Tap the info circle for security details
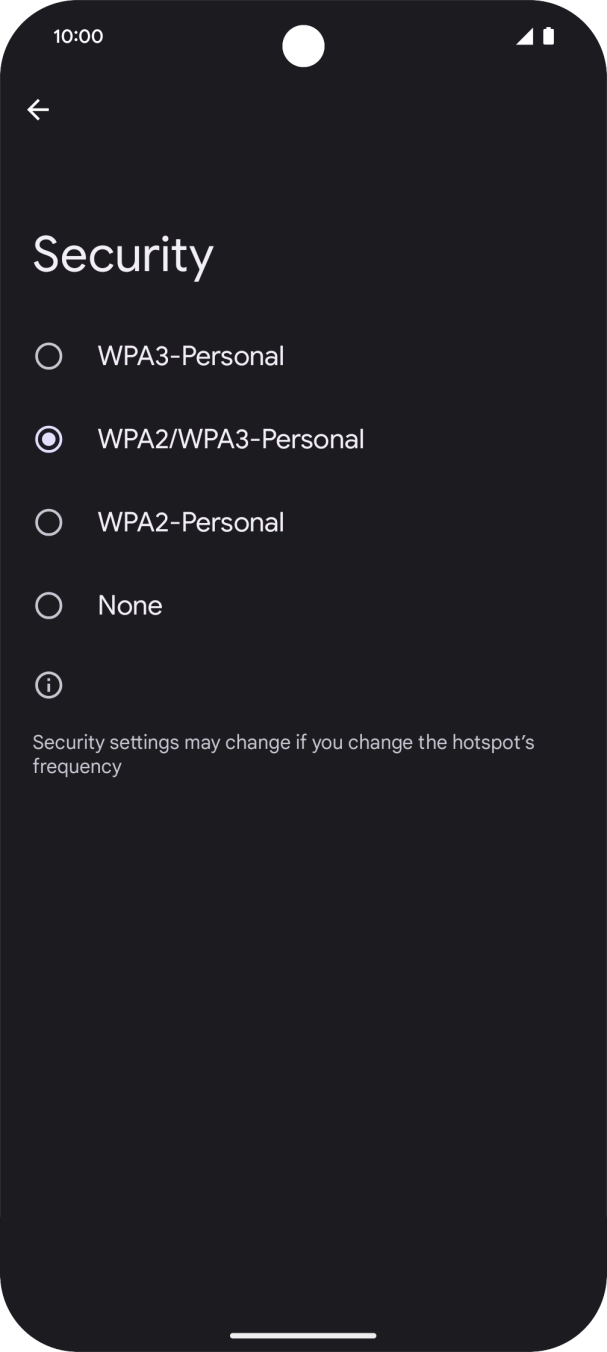607x1352 pixels. (x=48, y=685)
